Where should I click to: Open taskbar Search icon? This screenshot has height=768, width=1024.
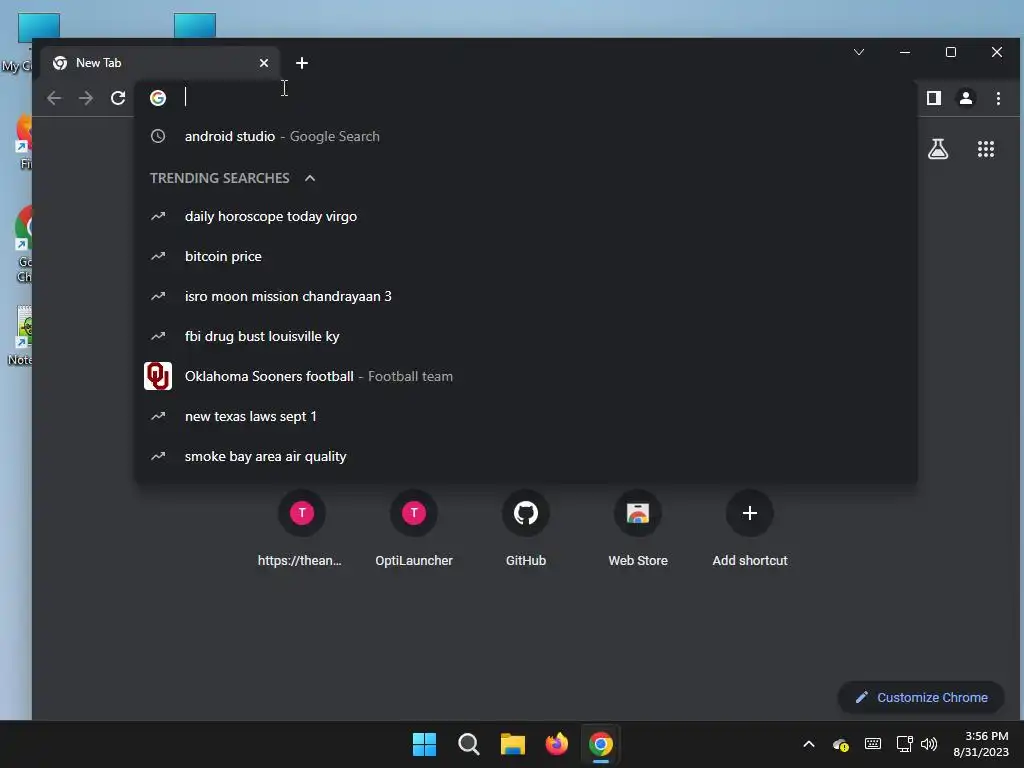tap(468, 744)
